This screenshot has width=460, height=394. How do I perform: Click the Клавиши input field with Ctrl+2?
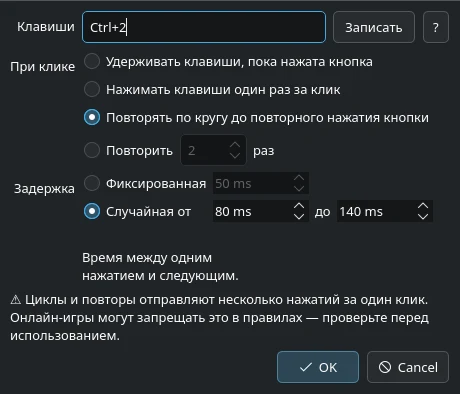point(204,27)
